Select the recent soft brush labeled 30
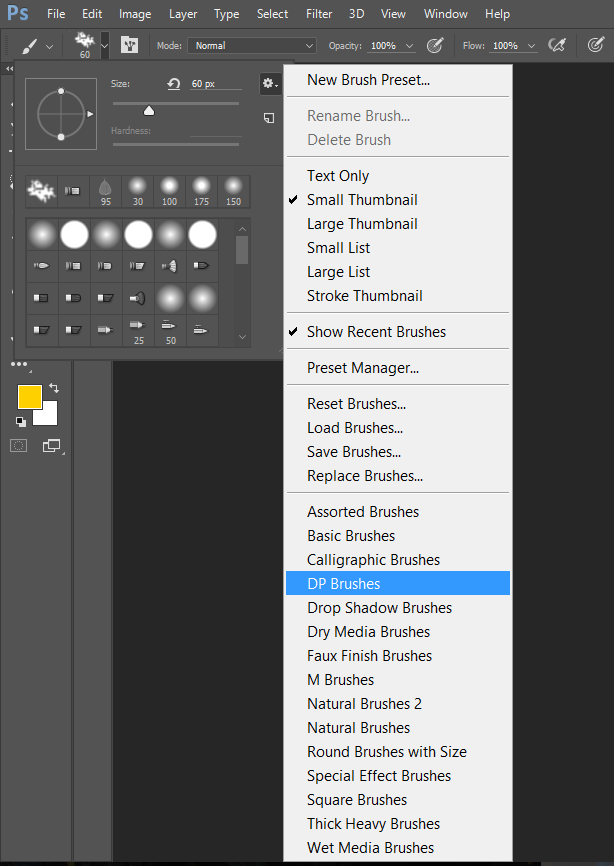The image size is (614, 866). pyautogui.click(x=137, y=191)
